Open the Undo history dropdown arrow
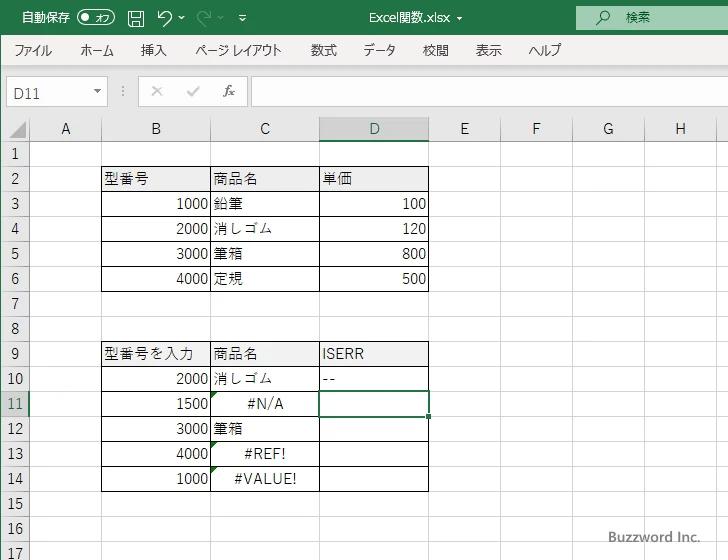The height and width of the screenshot is (560, 728). [x=182, y=18]
